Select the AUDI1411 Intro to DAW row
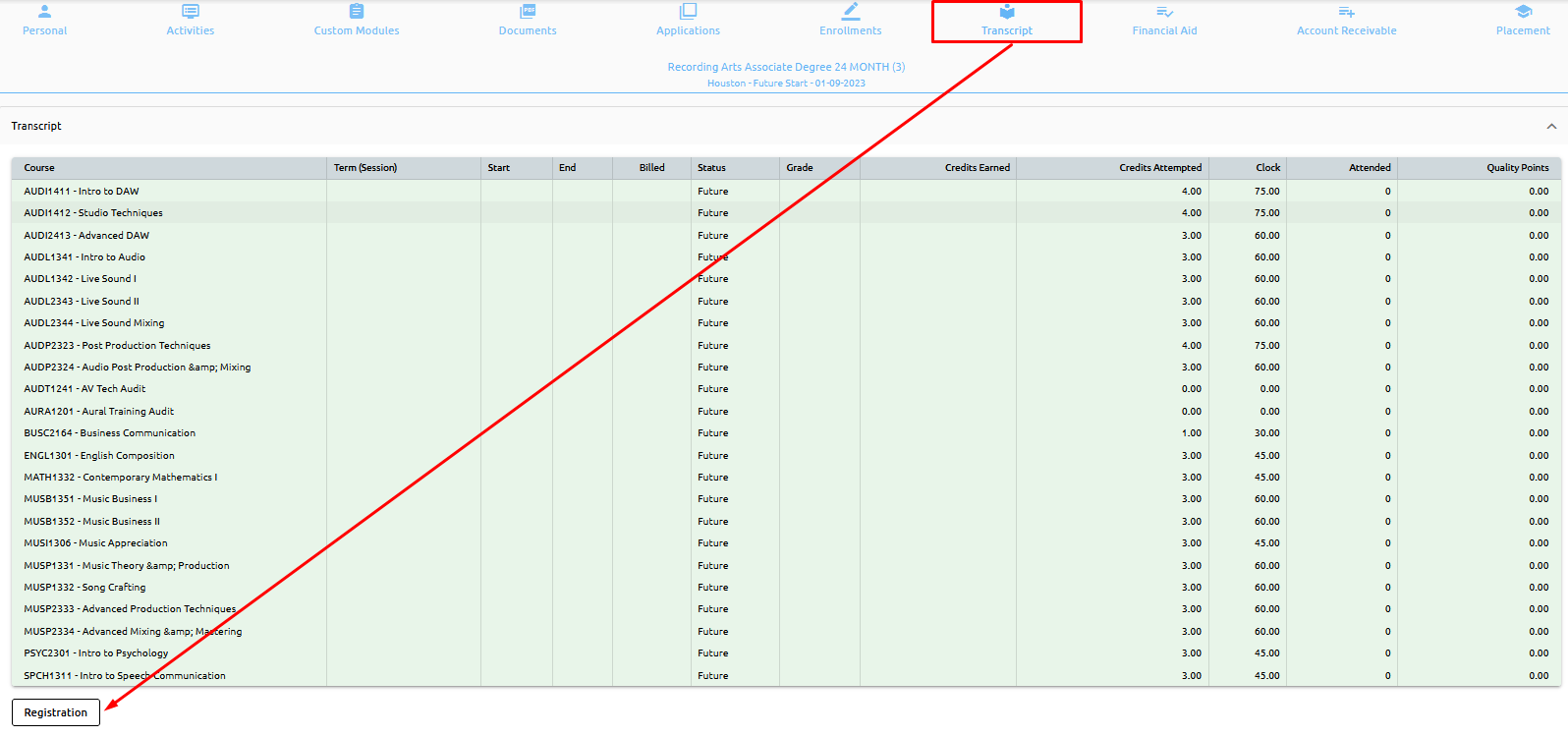Image resolution: width=1568 pixels, height=737 pixels. coord(82,192)
